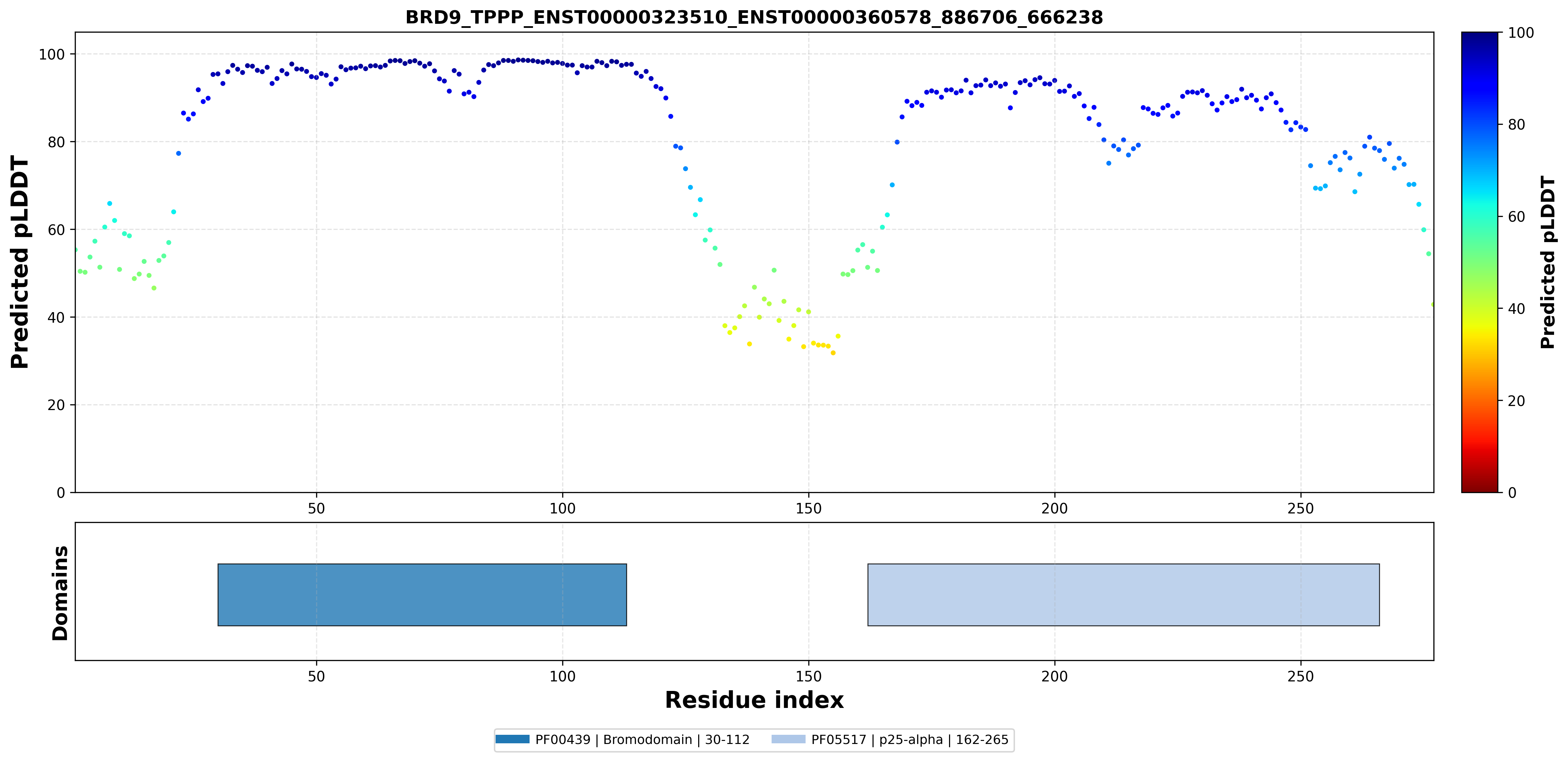
Task: Click the dark blue Bromodomain legend swatch
Action: point(512,740)
